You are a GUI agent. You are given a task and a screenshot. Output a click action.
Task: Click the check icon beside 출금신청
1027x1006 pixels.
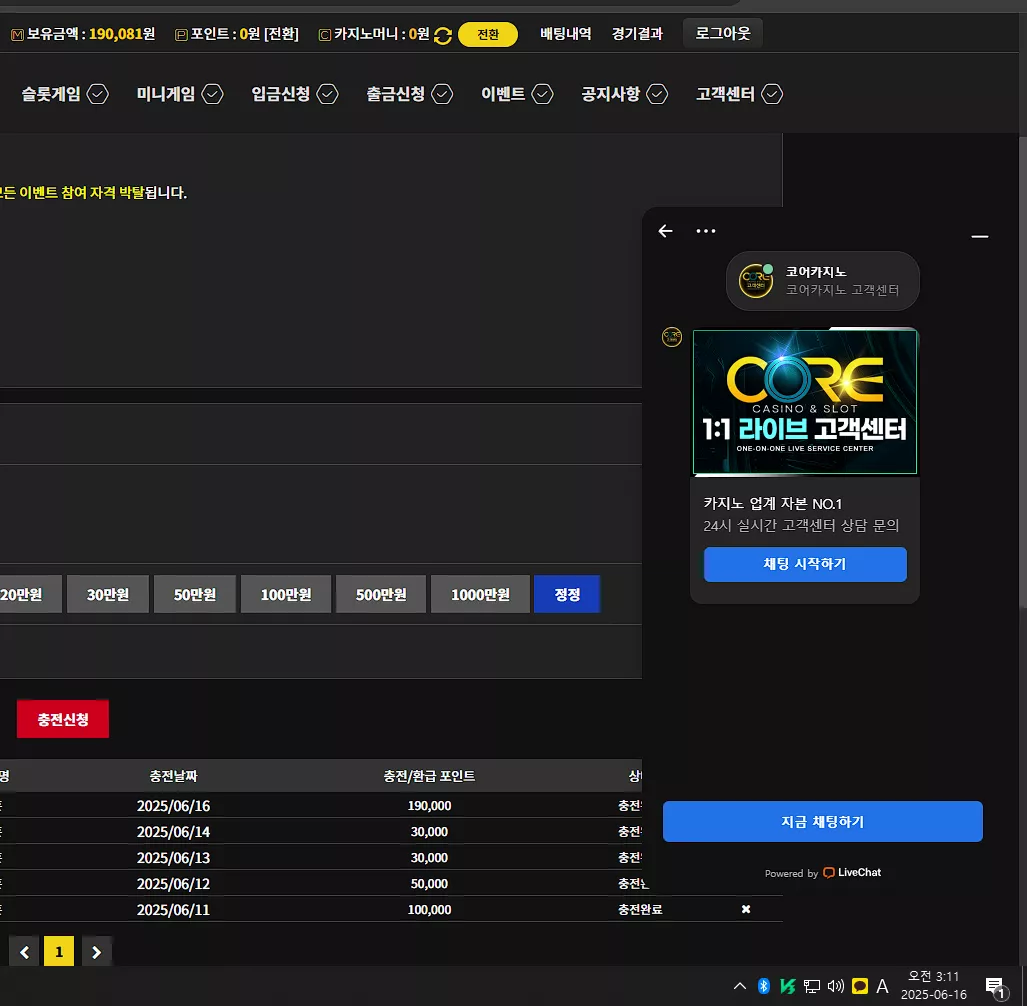tap(442, 94)
